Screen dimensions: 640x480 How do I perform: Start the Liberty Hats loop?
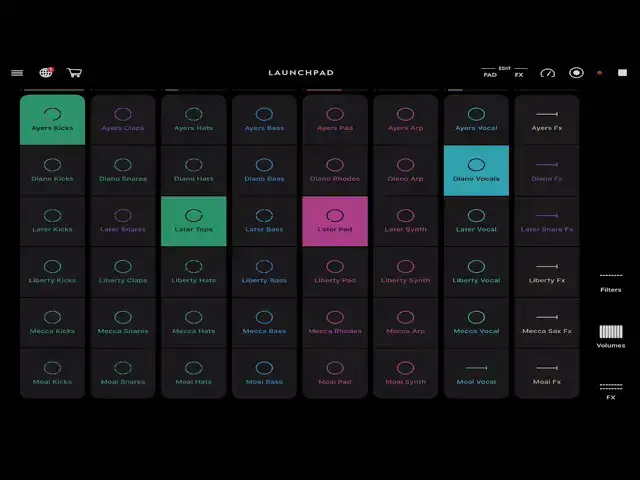[x=193, y=272]
